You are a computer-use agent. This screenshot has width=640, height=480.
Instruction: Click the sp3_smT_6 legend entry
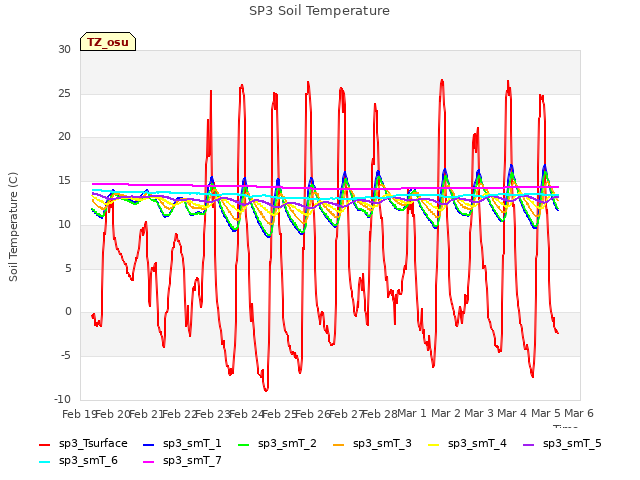pyautogui.click(x=78, y=460)
